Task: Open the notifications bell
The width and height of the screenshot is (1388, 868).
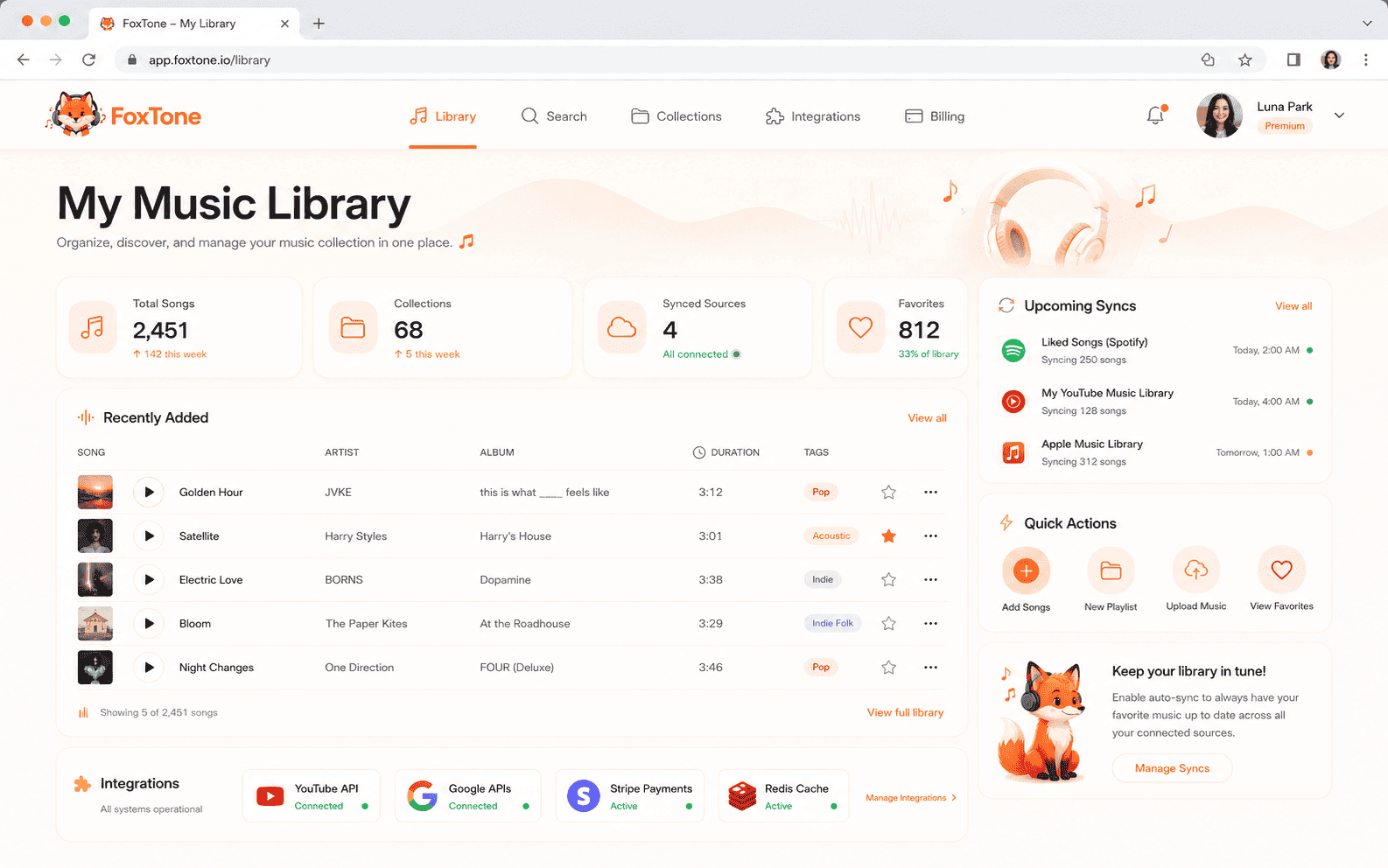Action: pos(1156,115)
